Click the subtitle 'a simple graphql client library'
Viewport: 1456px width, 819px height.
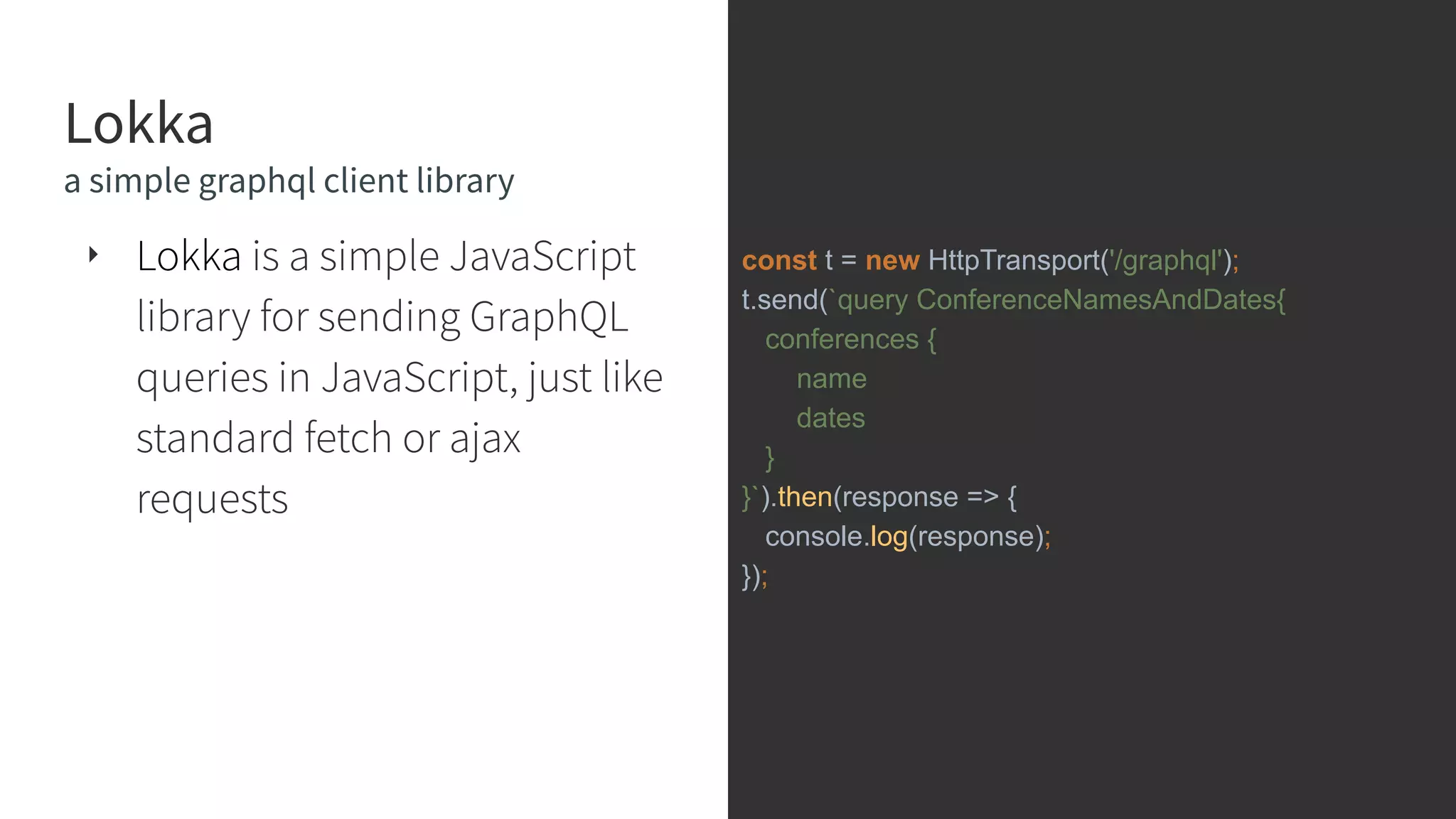point(289,181)
